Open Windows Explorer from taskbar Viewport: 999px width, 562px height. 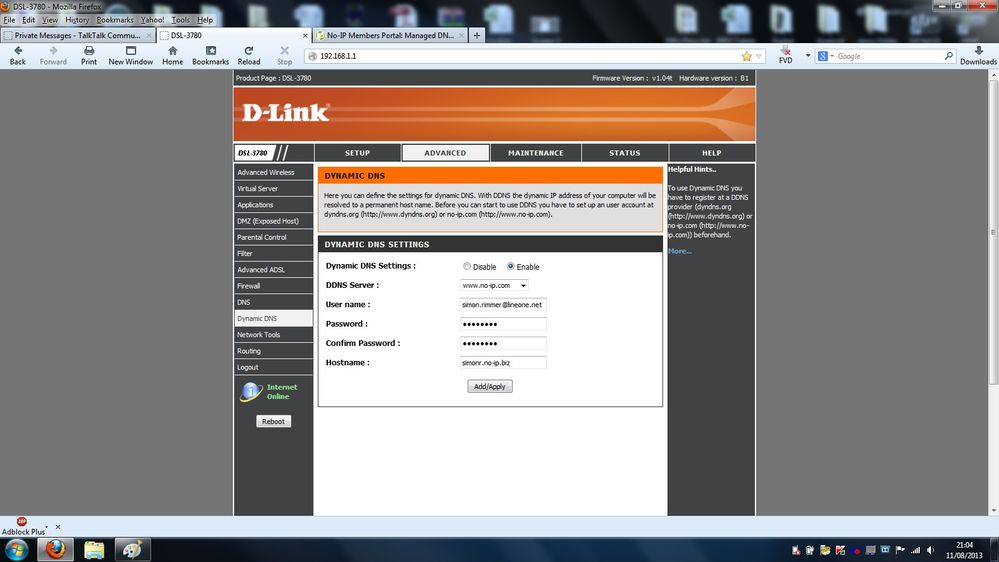94,549
